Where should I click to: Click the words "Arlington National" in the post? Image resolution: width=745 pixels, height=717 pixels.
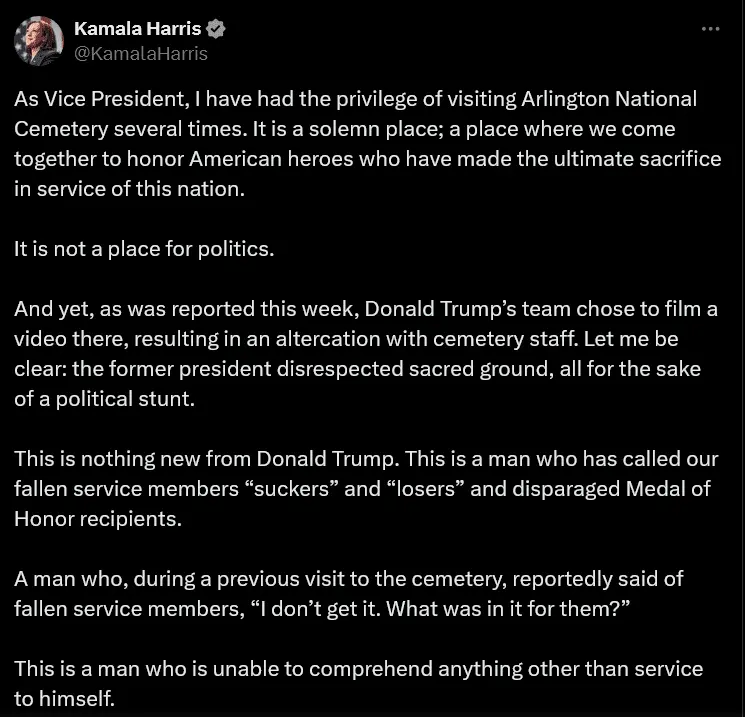[609, 99]
